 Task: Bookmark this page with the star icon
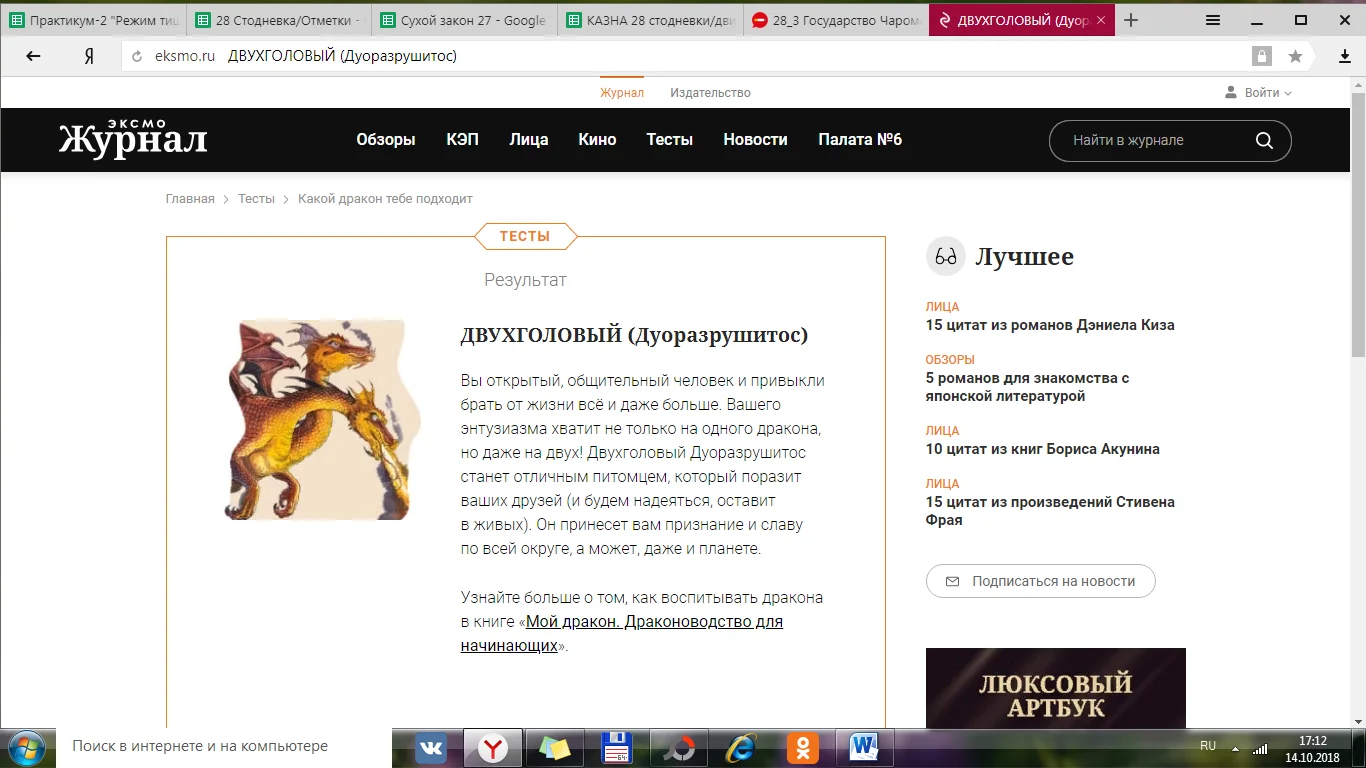pyautogui.click(x=1295, y=56)
